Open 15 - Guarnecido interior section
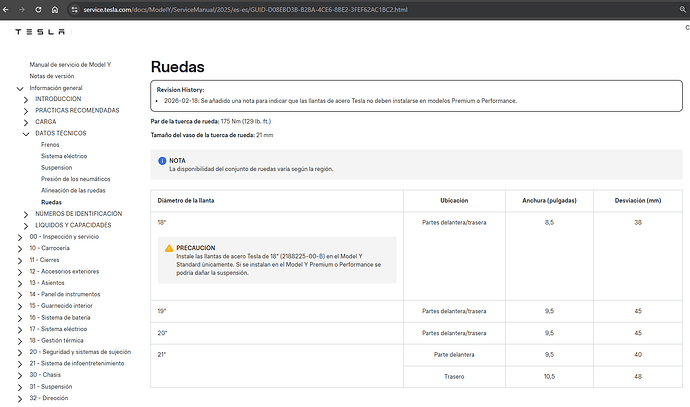This screenshot has height=407, width=690. coord(61,306)
